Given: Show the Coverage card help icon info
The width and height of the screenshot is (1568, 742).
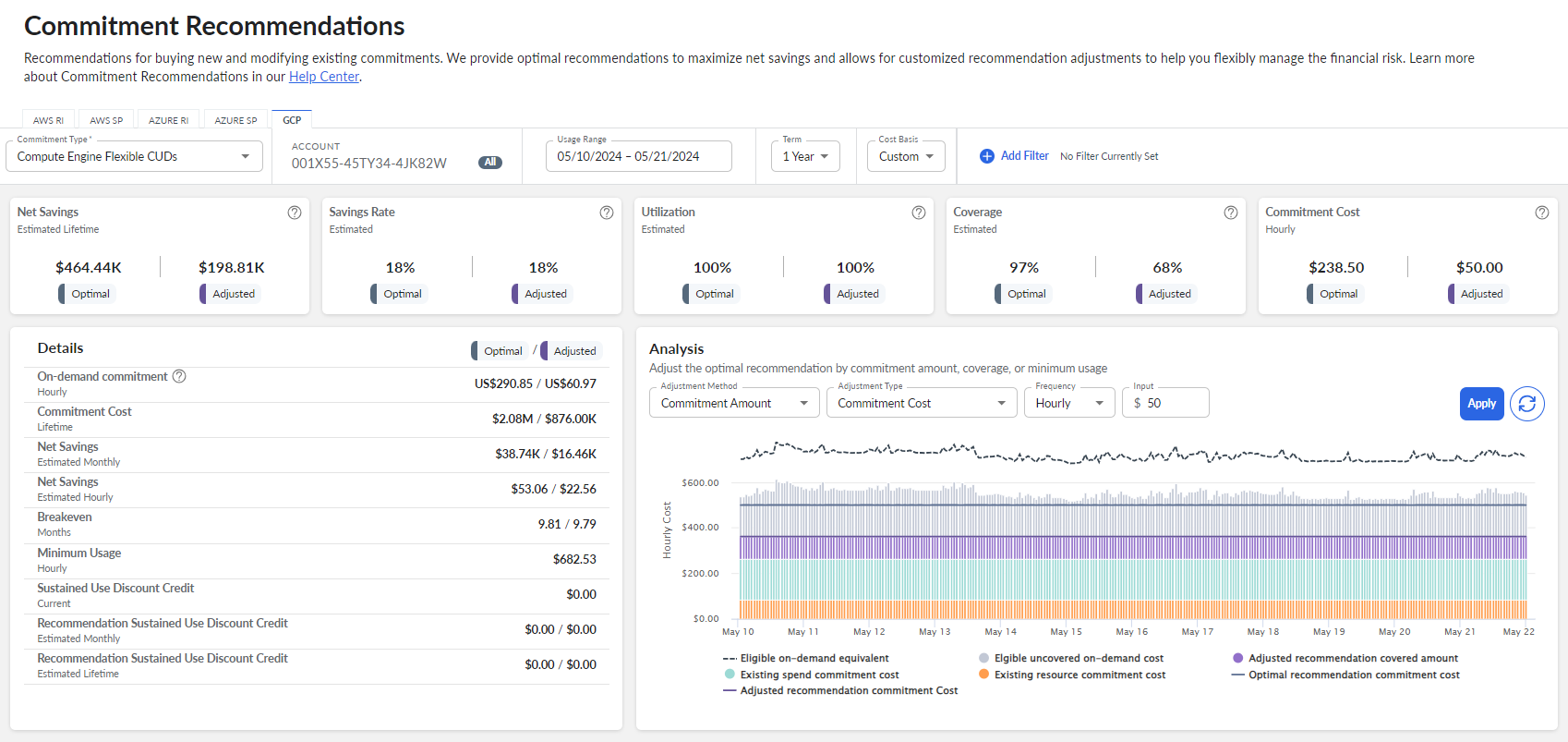Looking at the screenshot, I should click(x=1231, y=213).
